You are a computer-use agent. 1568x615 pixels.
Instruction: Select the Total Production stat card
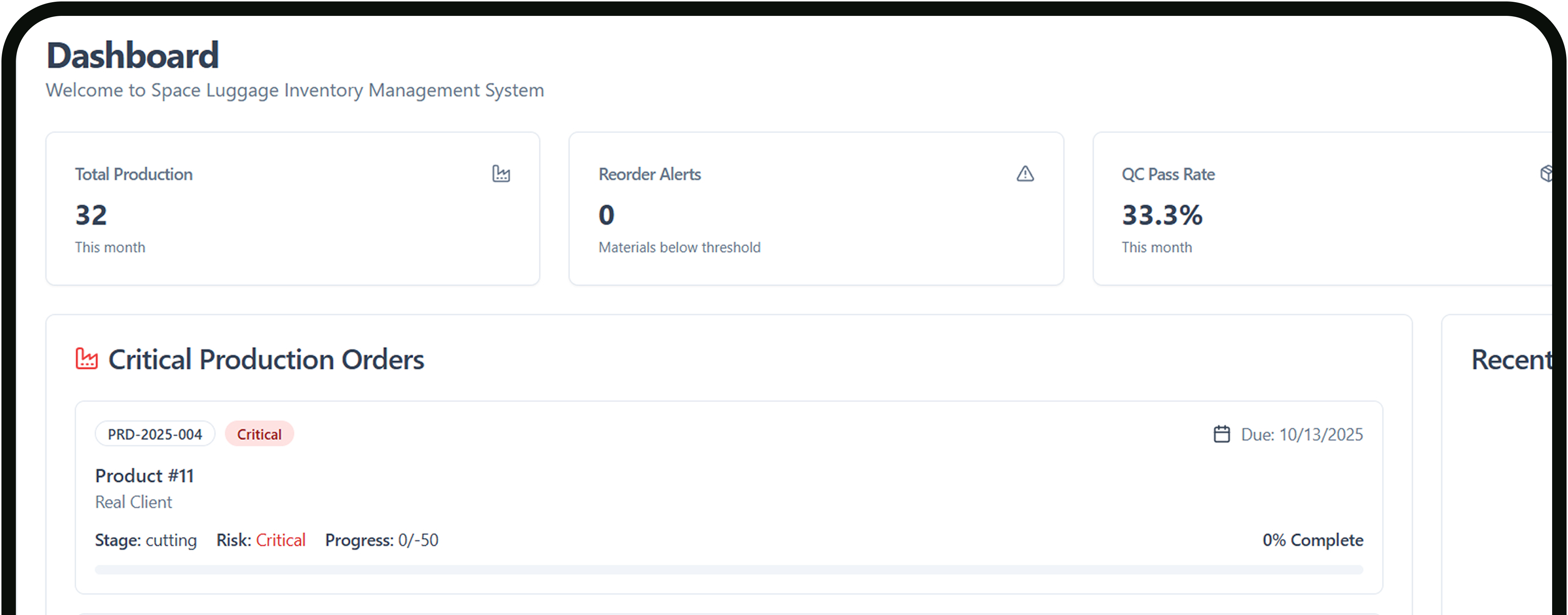coord(293,208)
